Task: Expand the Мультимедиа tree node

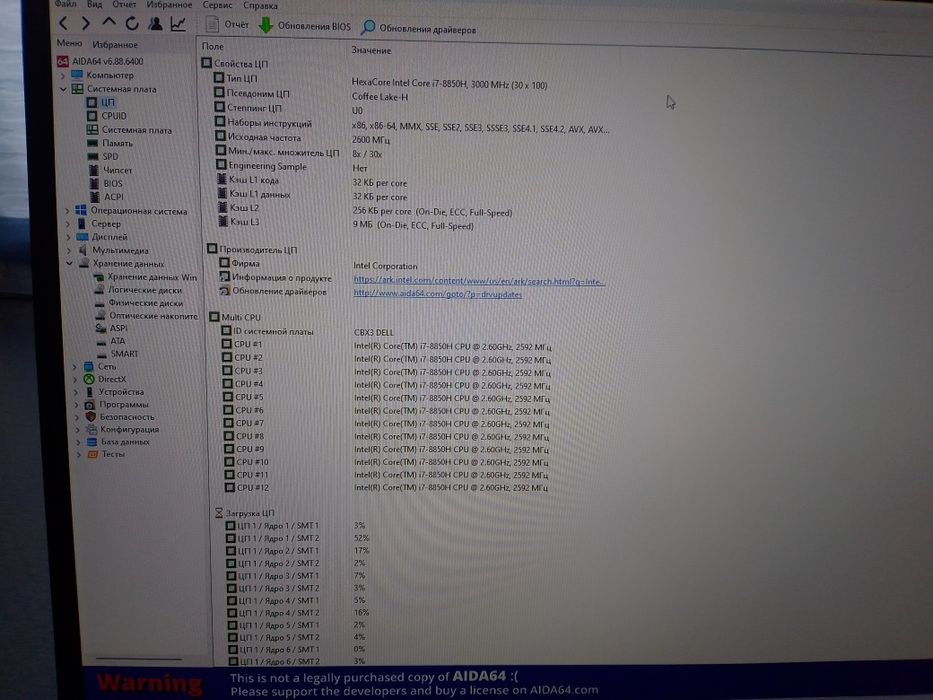Action: [69, 250]
